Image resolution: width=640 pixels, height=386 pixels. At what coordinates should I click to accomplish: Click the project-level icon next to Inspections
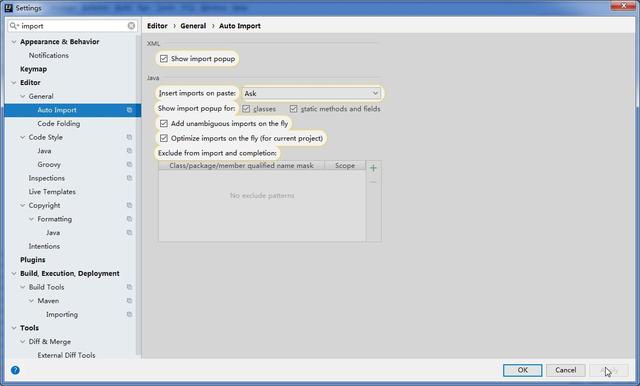[129, 178]
